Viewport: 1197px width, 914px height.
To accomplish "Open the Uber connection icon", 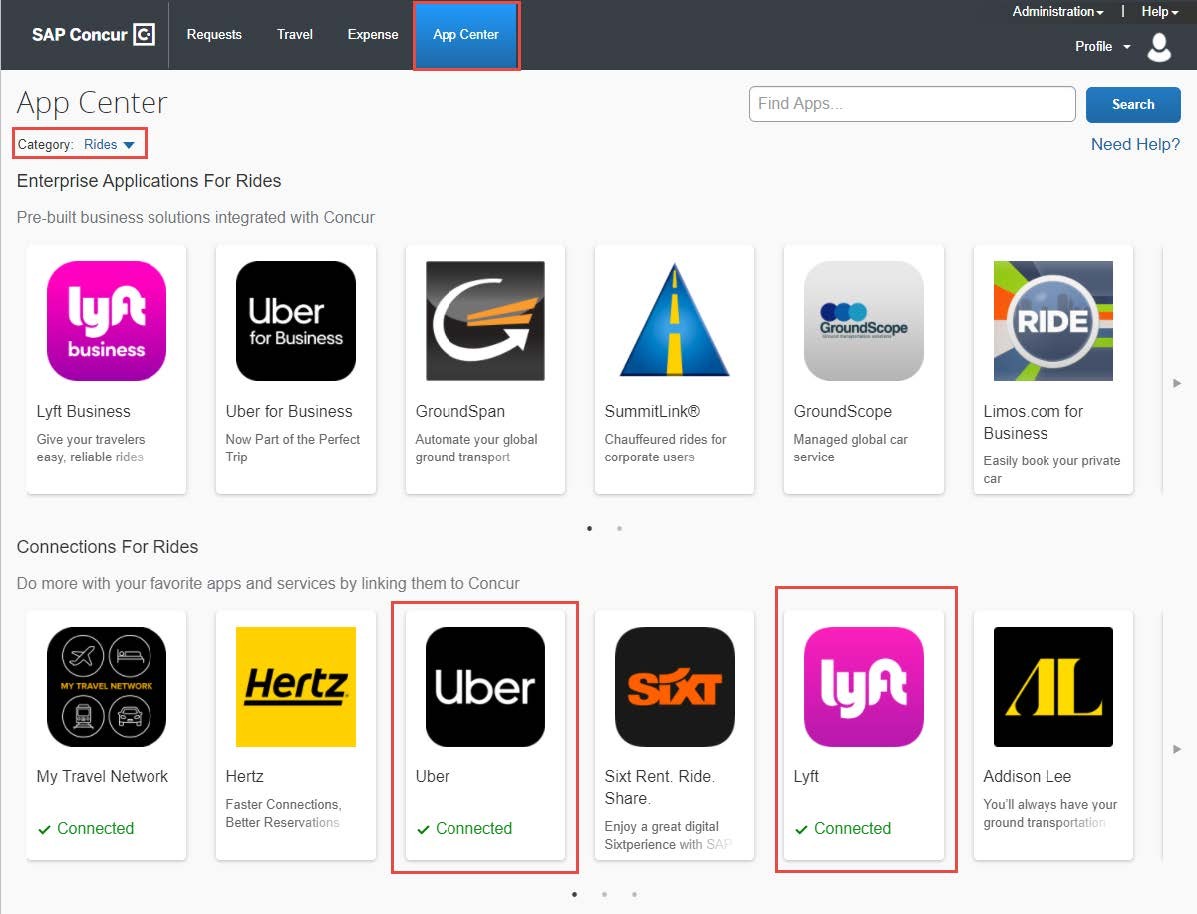I will pyautogui.click(x=486, y=686).
